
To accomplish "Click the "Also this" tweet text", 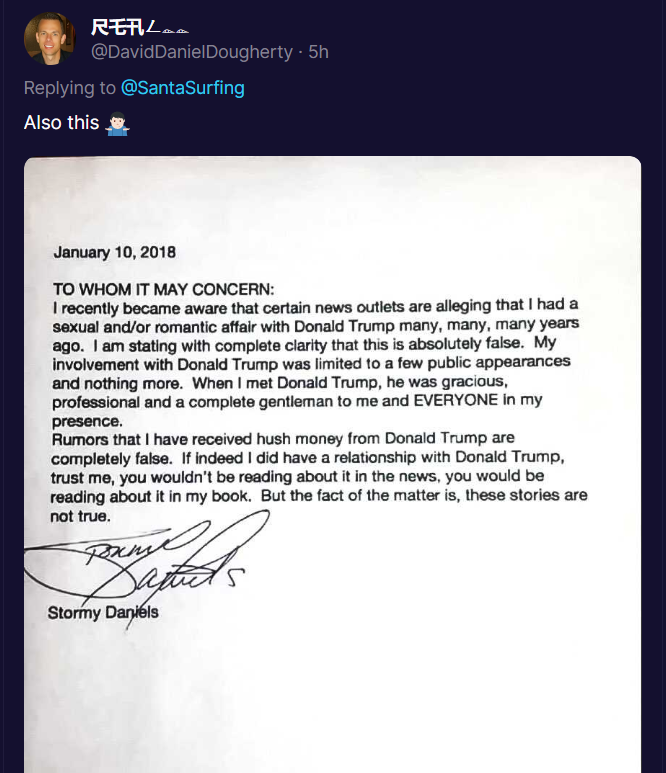I will point(62,123).
